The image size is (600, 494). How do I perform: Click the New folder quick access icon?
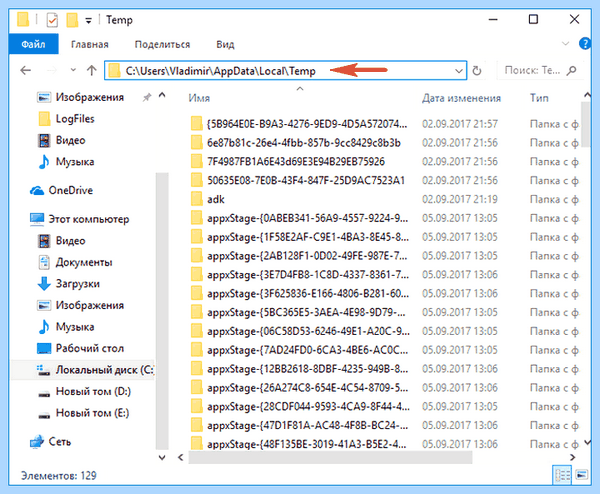pos(72,20)
